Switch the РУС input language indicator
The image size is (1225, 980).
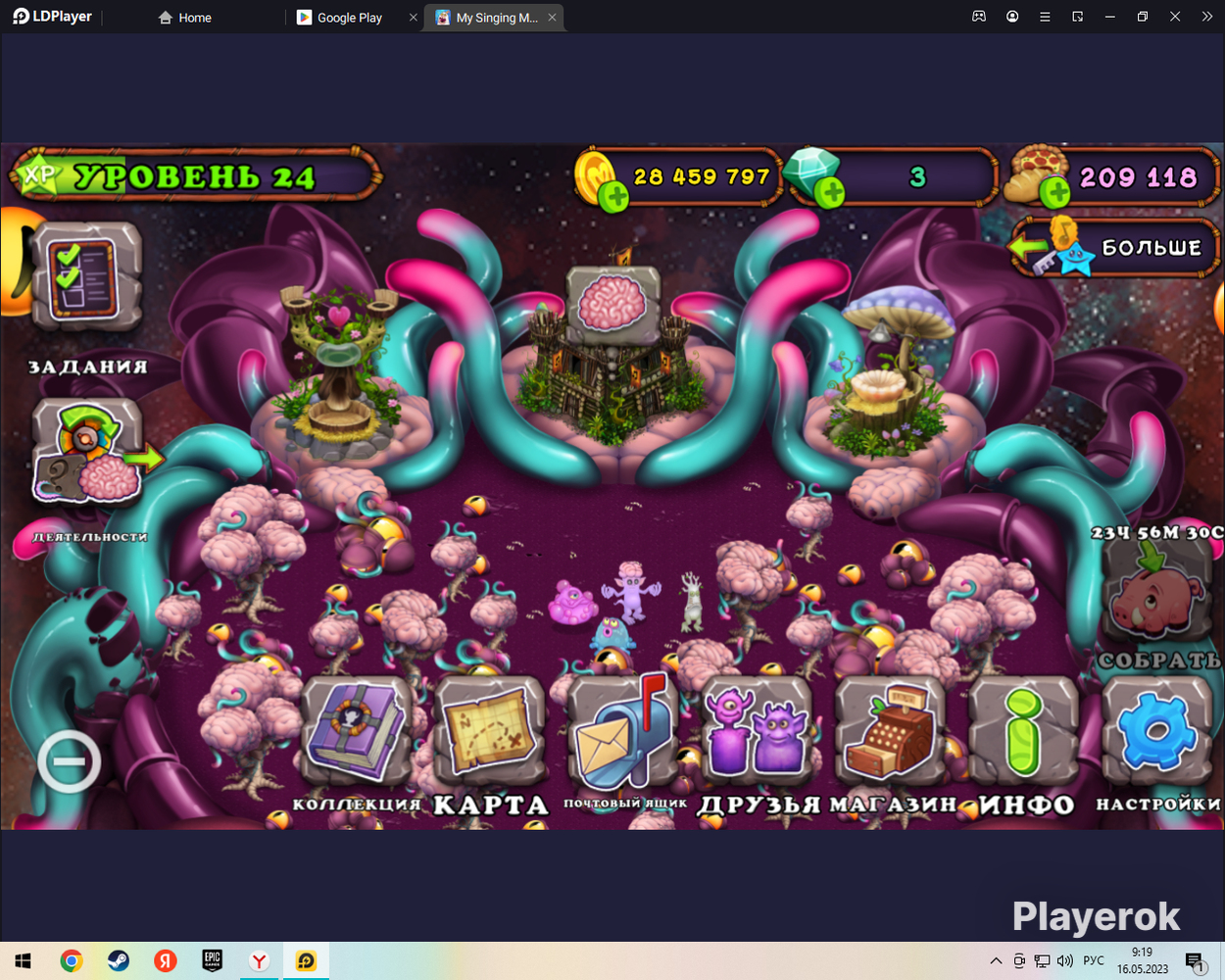tap(1094, 961)
